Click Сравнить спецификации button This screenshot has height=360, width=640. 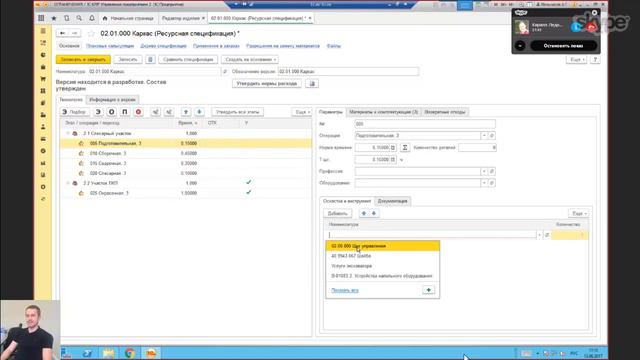(x=188, y=60)
